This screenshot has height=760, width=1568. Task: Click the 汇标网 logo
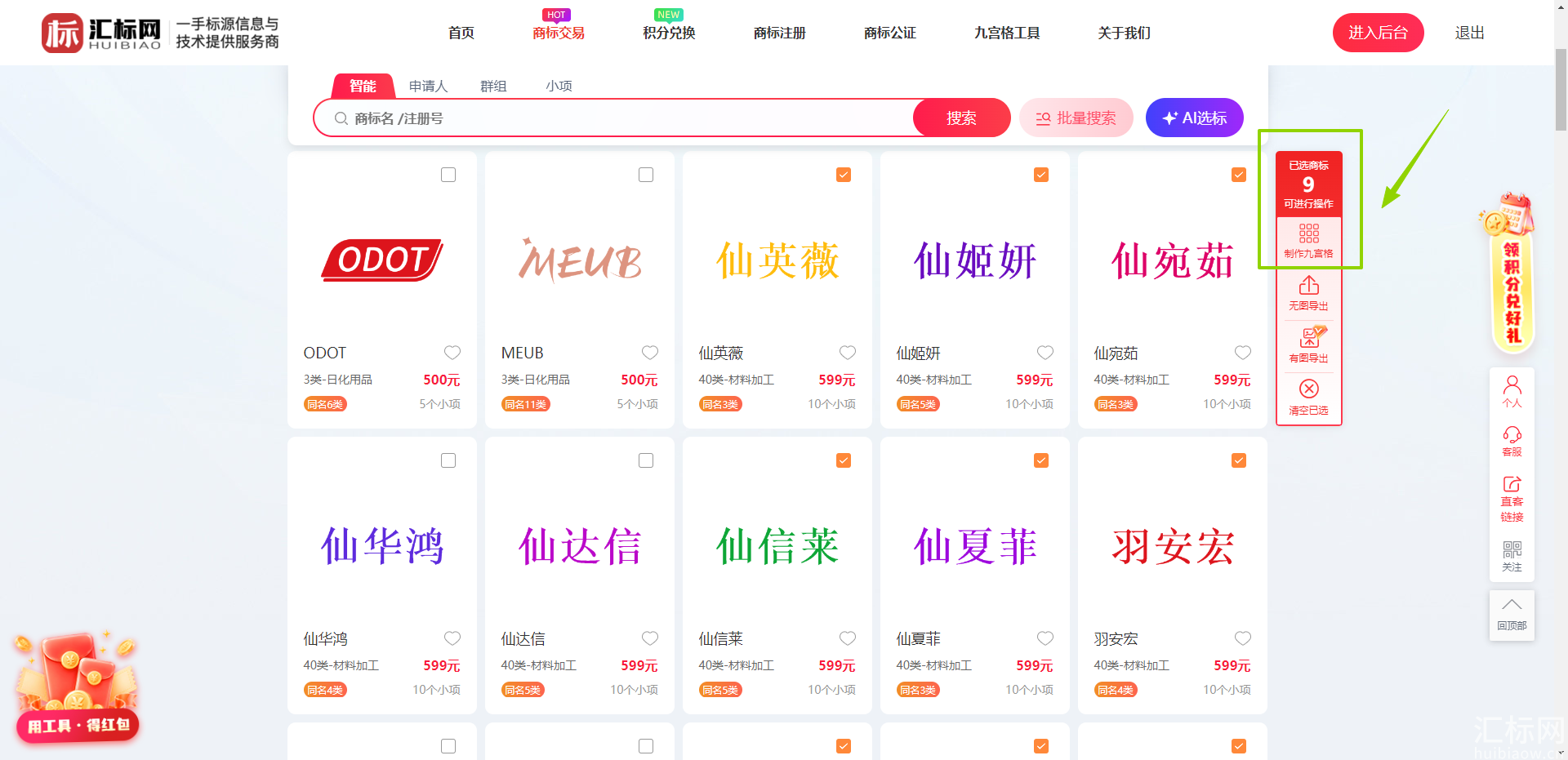click(x=102, y=33)
